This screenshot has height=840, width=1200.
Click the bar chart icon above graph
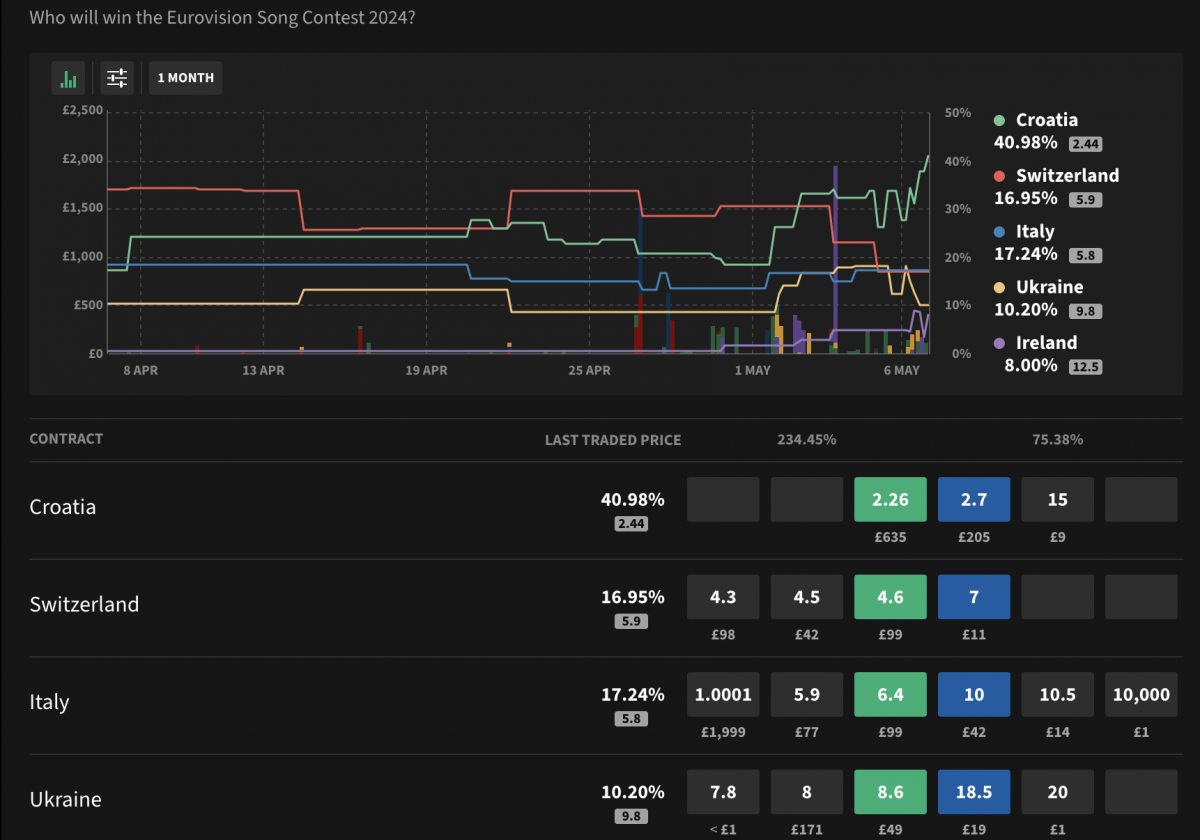69,78
